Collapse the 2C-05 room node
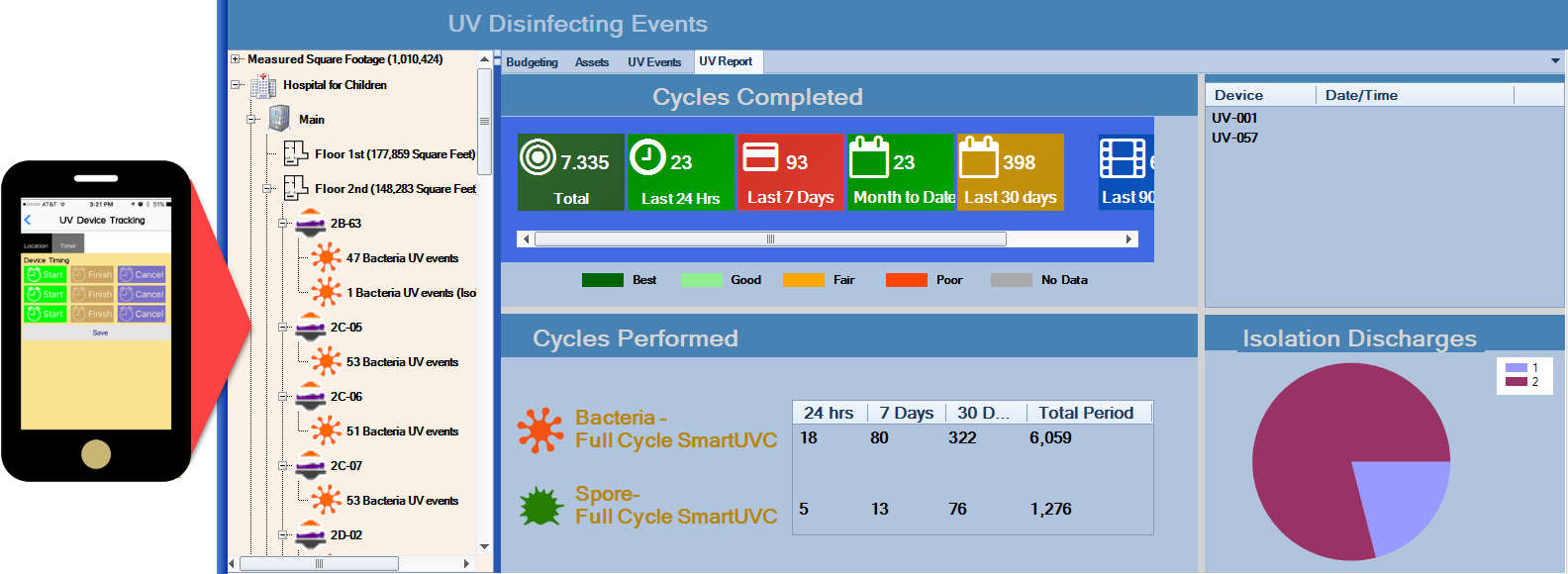The height and width of the screenshot is (574, 1568). (x=283, y=328)
